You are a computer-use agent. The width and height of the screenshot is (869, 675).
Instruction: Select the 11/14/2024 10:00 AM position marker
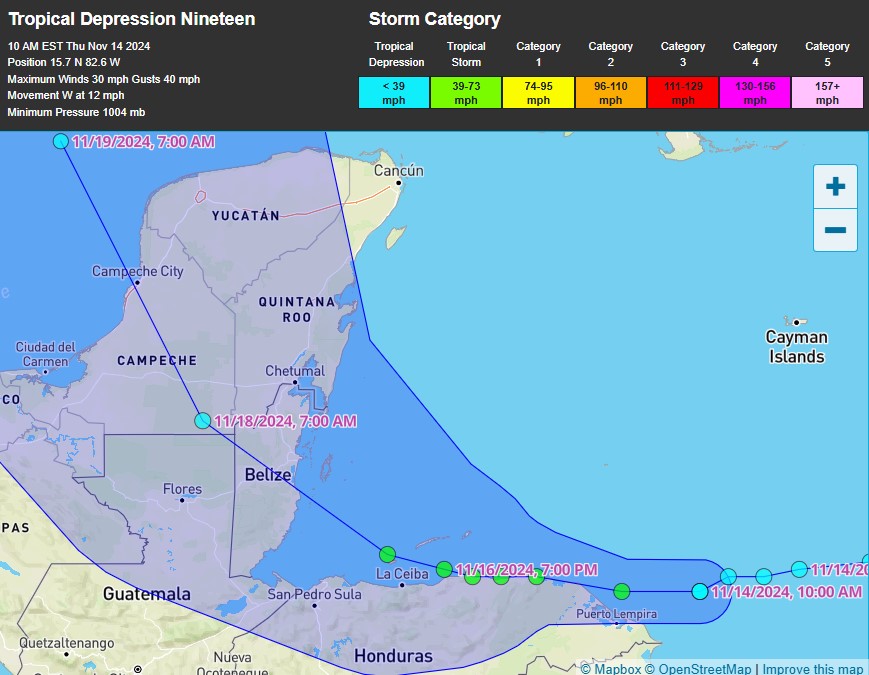coord(700,591)
